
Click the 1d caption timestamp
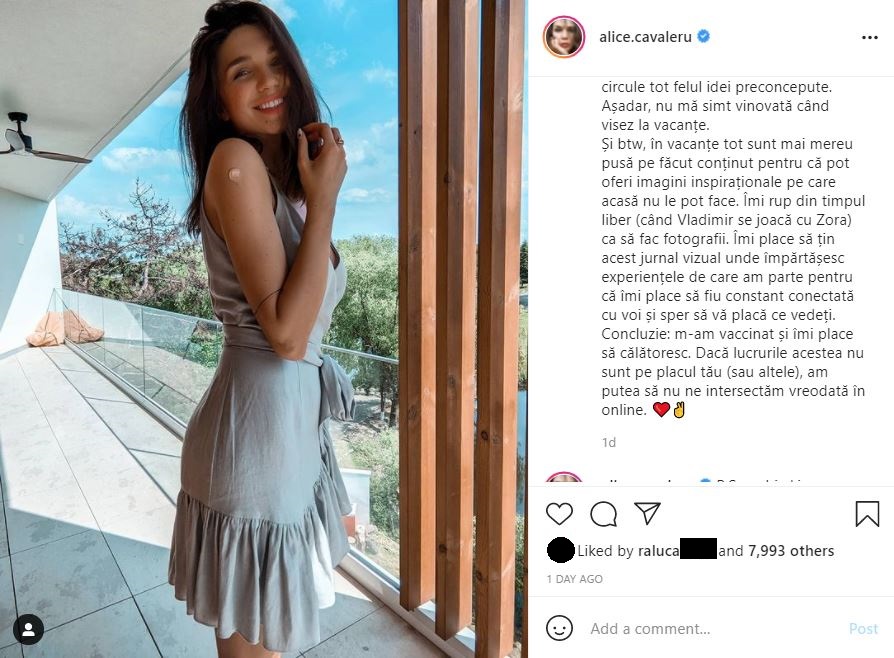pyautogui.click(x=608, y=442)
